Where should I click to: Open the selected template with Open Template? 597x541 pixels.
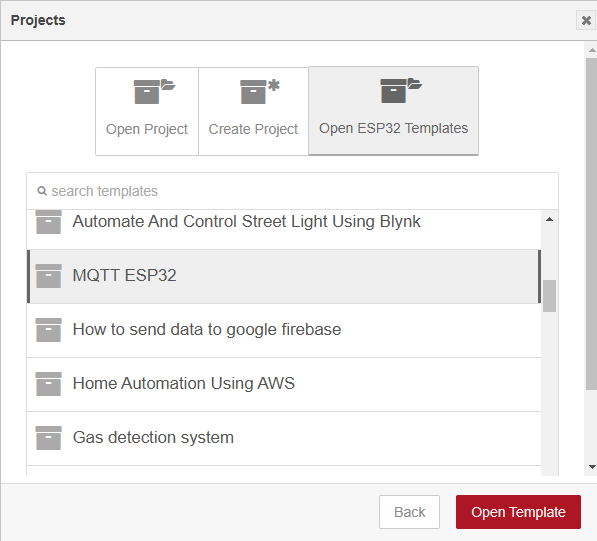click(518, 512)
